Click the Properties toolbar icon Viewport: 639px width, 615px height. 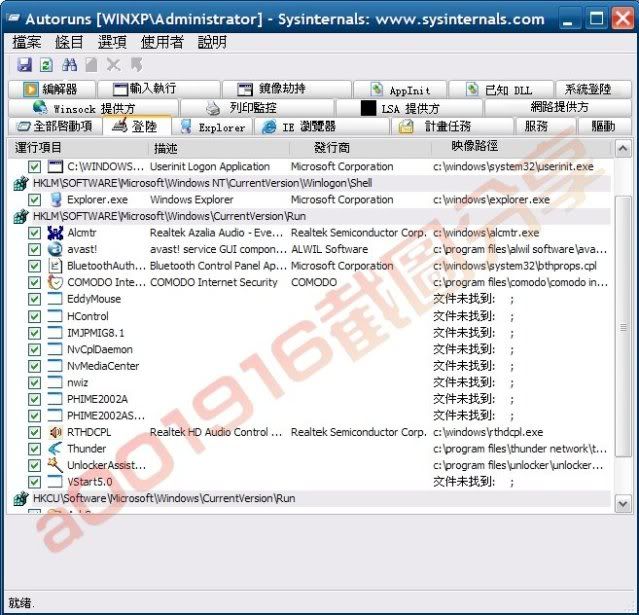(91, 65)
